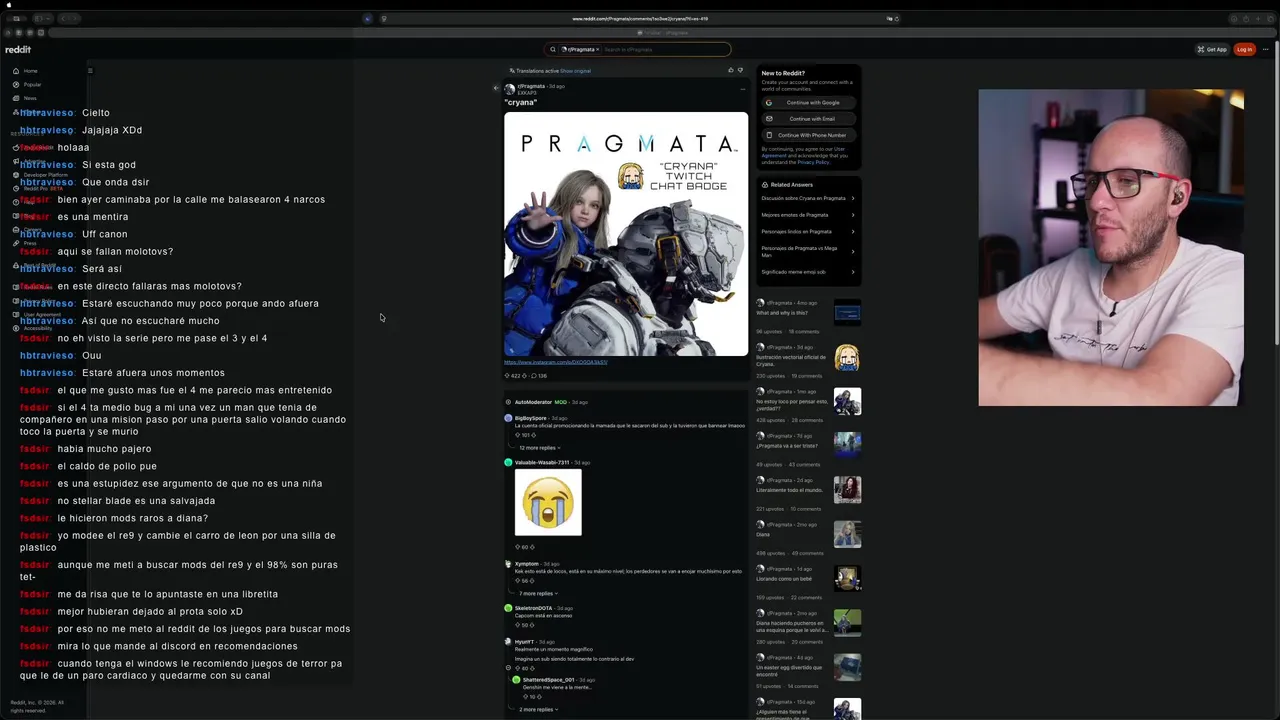Image resolution: width=1280 pixels, height=720 pixels.
Task: Open Popular in the Reddit sidebar
Action: [x=32, y=85]
